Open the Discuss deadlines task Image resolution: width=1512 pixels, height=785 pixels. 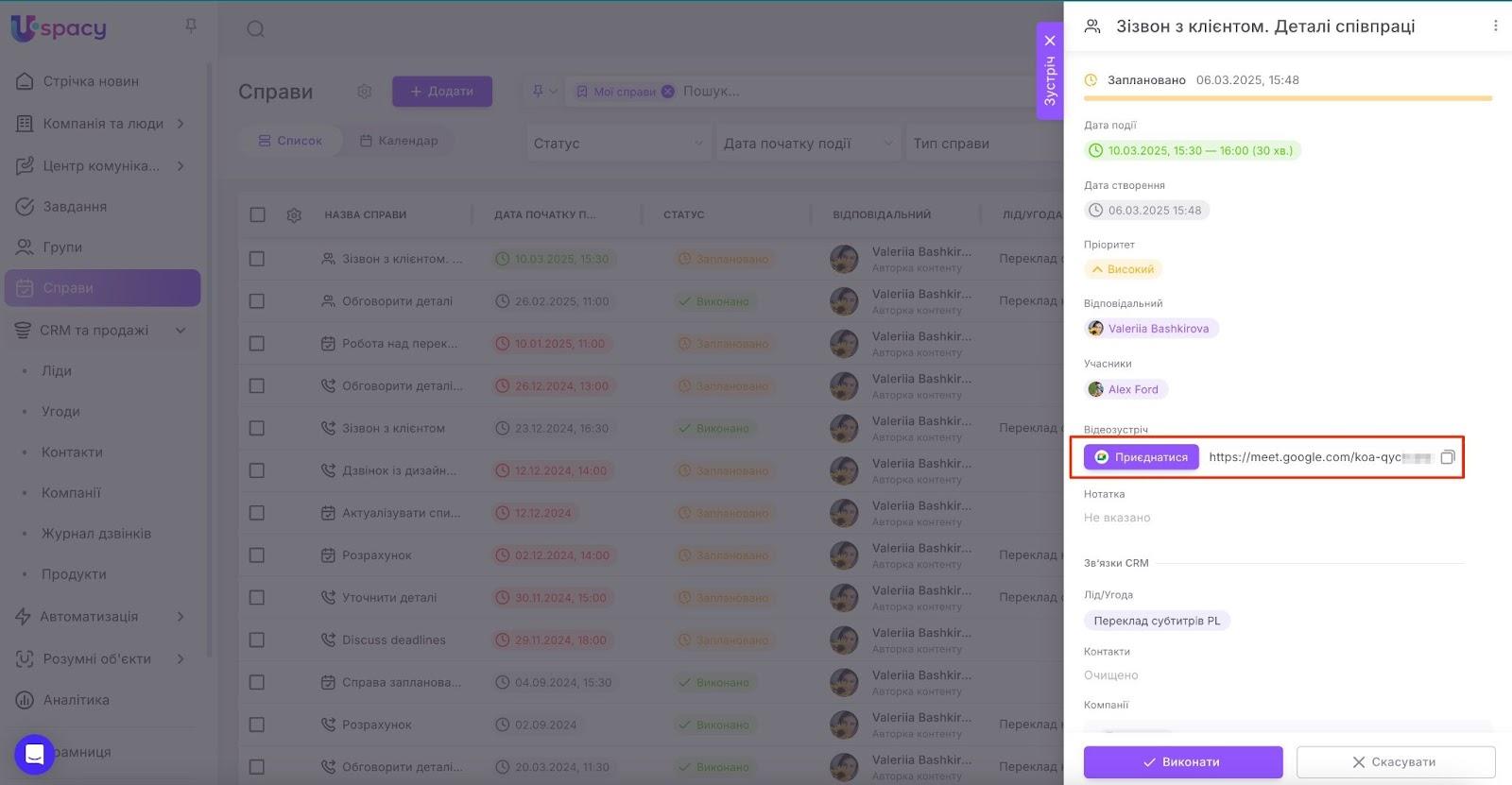tap(394, 640)
